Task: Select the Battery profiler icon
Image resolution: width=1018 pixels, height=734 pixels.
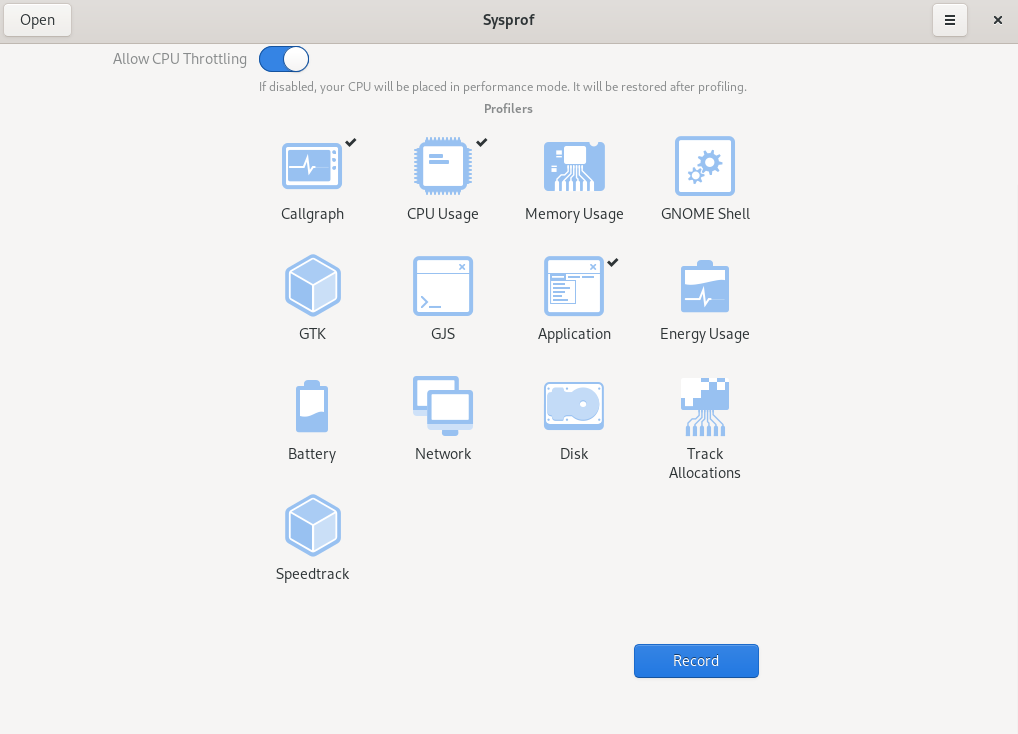Action: pyautogui.click(x=312, y=406)
